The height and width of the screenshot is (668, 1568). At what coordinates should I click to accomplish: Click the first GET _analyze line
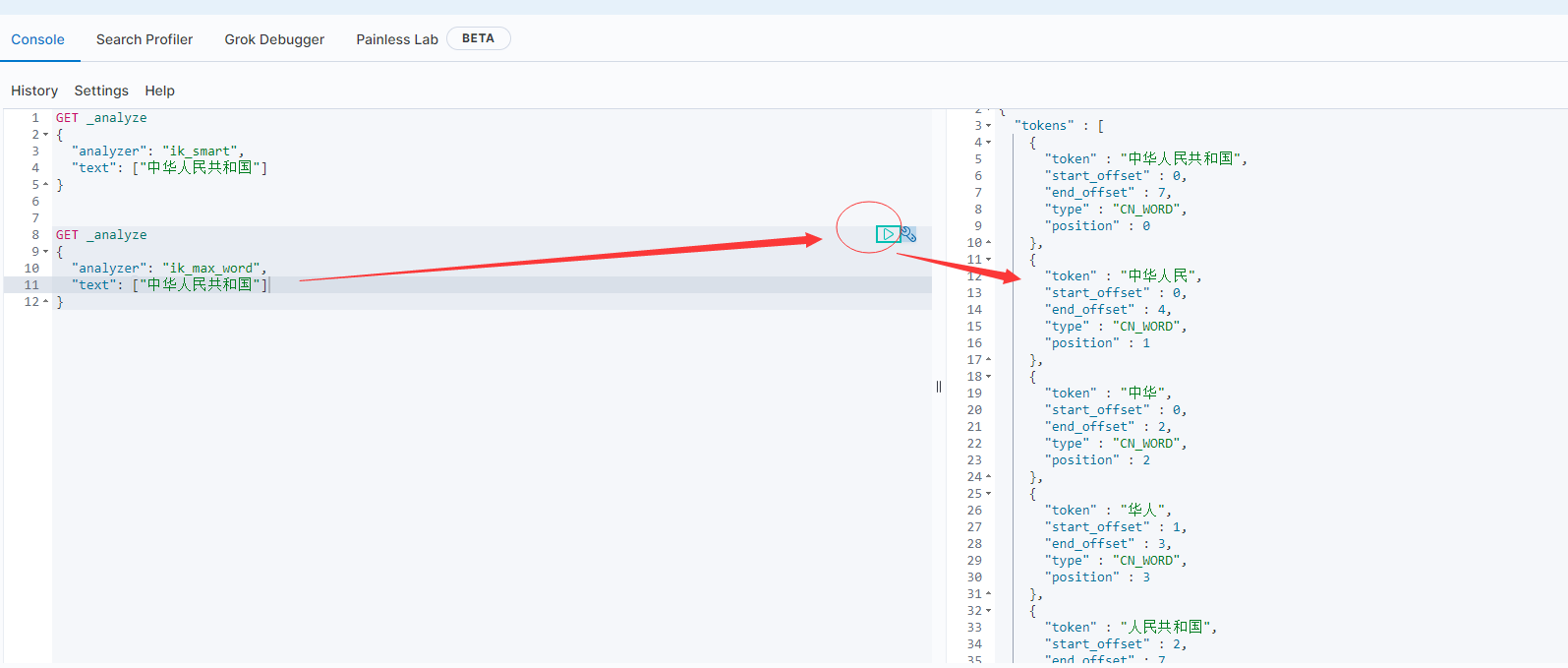101,118
